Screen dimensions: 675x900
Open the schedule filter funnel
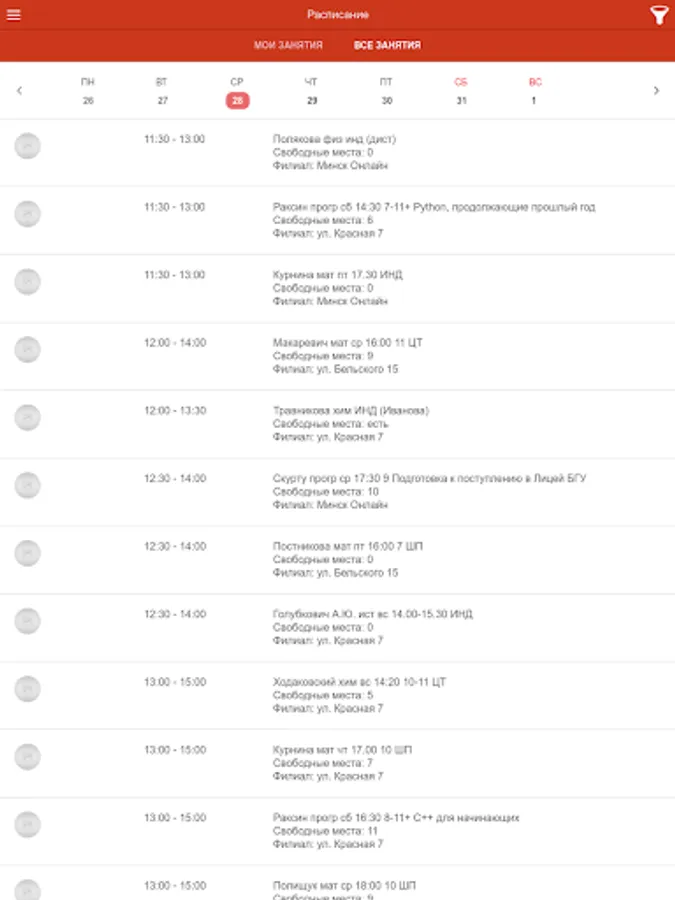click(x=658, y=15)
